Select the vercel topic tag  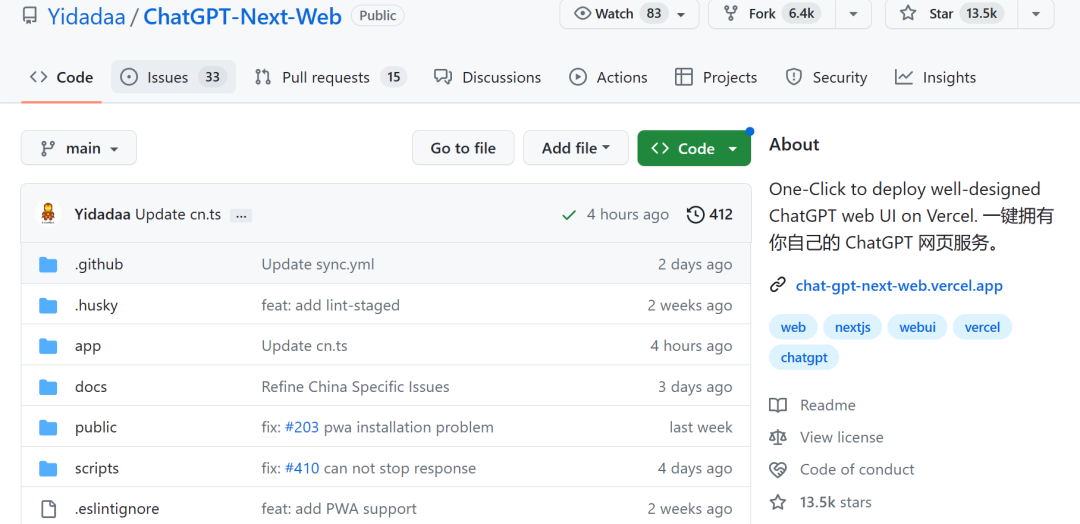(x=982, y=327)
